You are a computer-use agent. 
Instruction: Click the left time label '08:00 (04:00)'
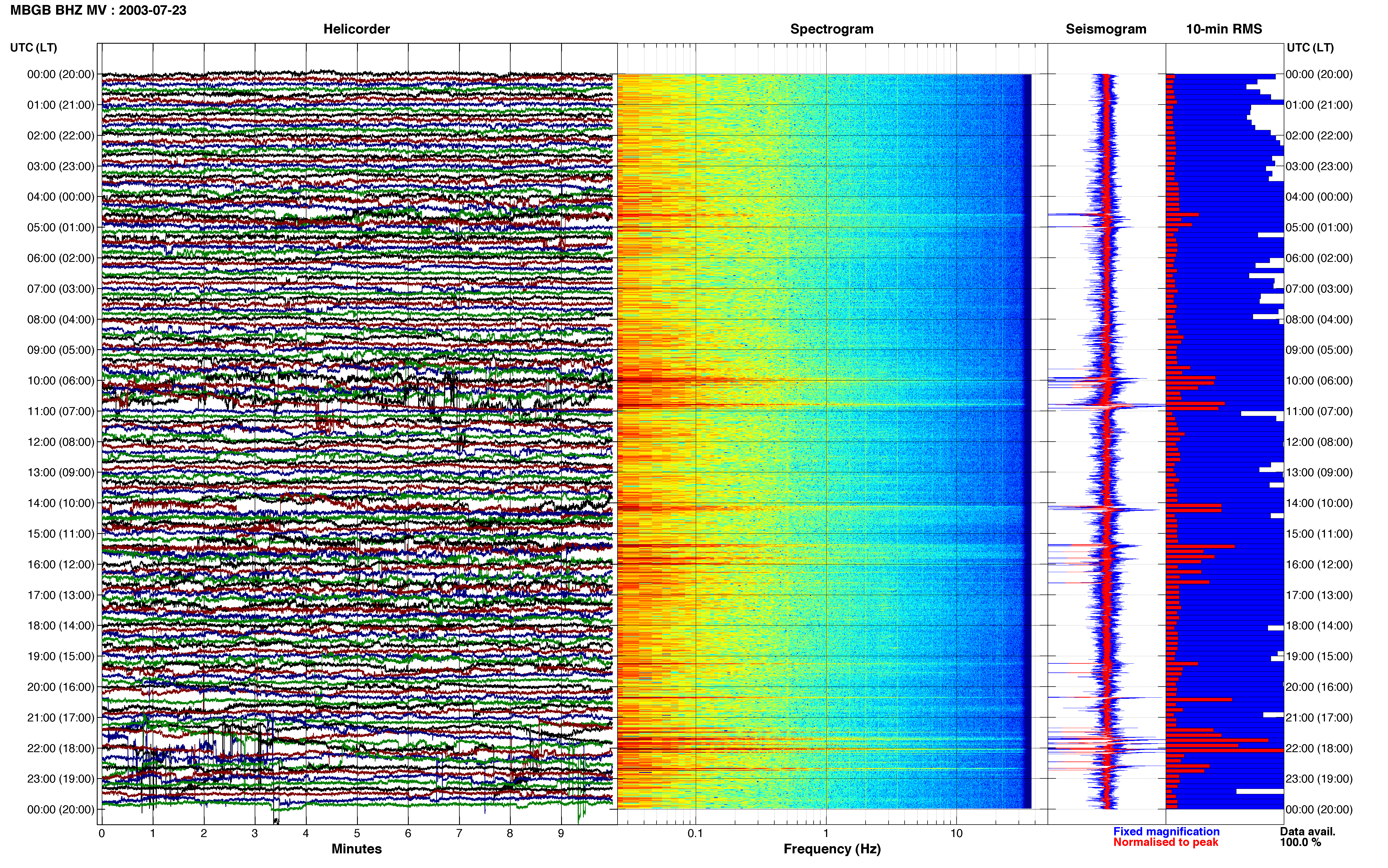point(61,319)
